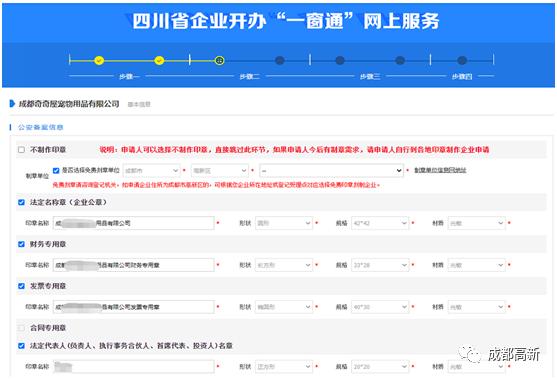Viewport: 557px width, 379px height.
Task: Uncheck the 发票专用章 checkbox
Action: (21, 286)
